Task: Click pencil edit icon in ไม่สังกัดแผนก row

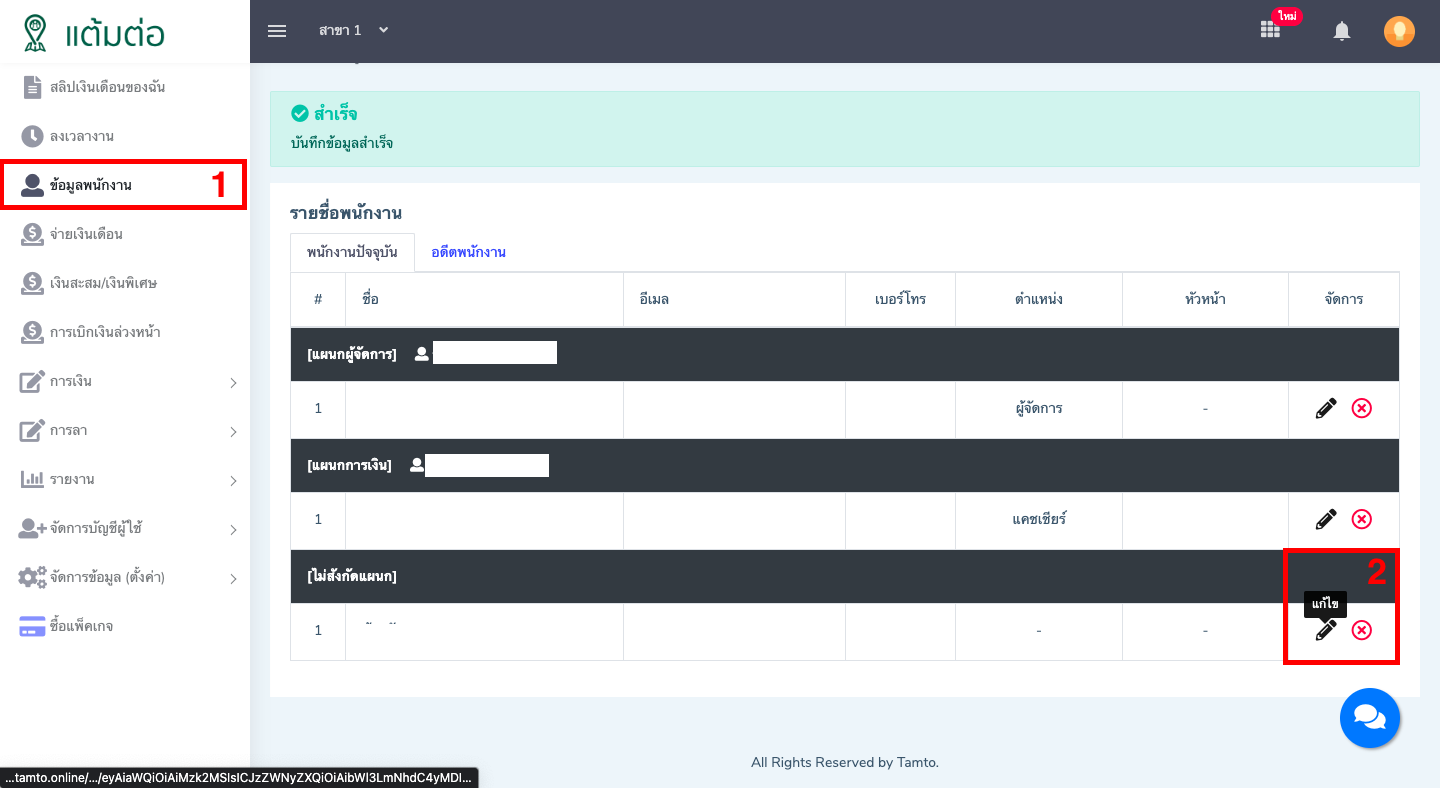Action: pyautogui.click(x=1326, y=630)
